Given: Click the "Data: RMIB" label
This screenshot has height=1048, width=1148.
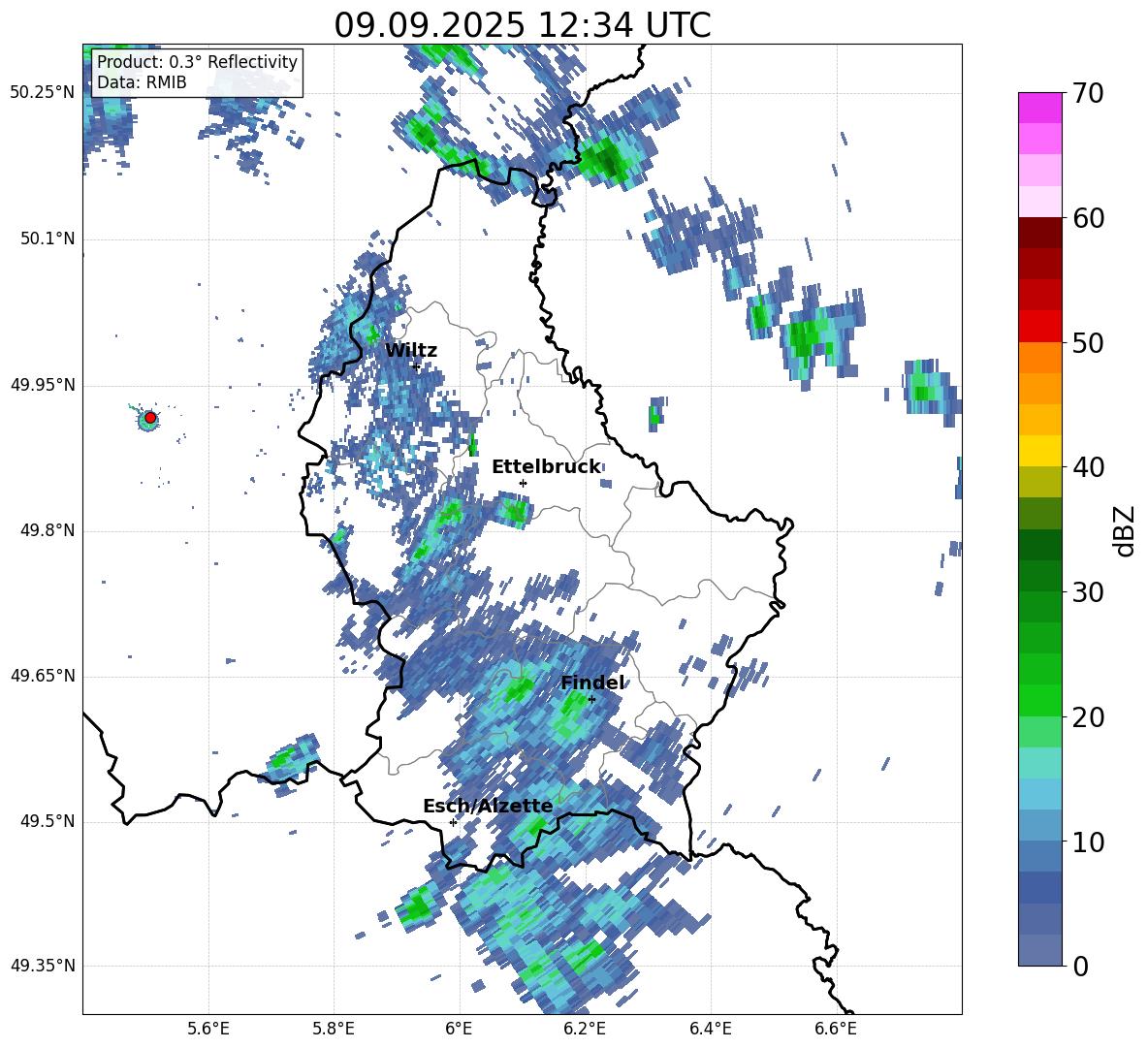Looking at the screenshot, I should pos(142,82).
